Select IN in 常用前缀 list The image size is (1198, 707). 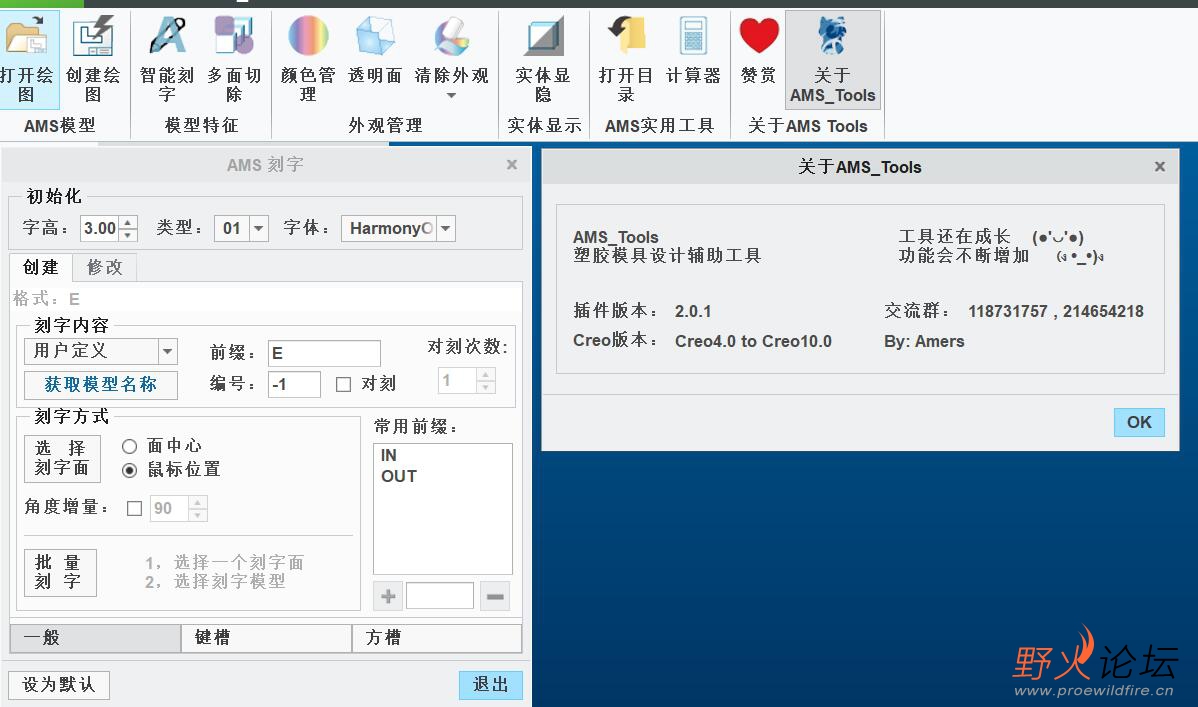click(x=389, y=456)
